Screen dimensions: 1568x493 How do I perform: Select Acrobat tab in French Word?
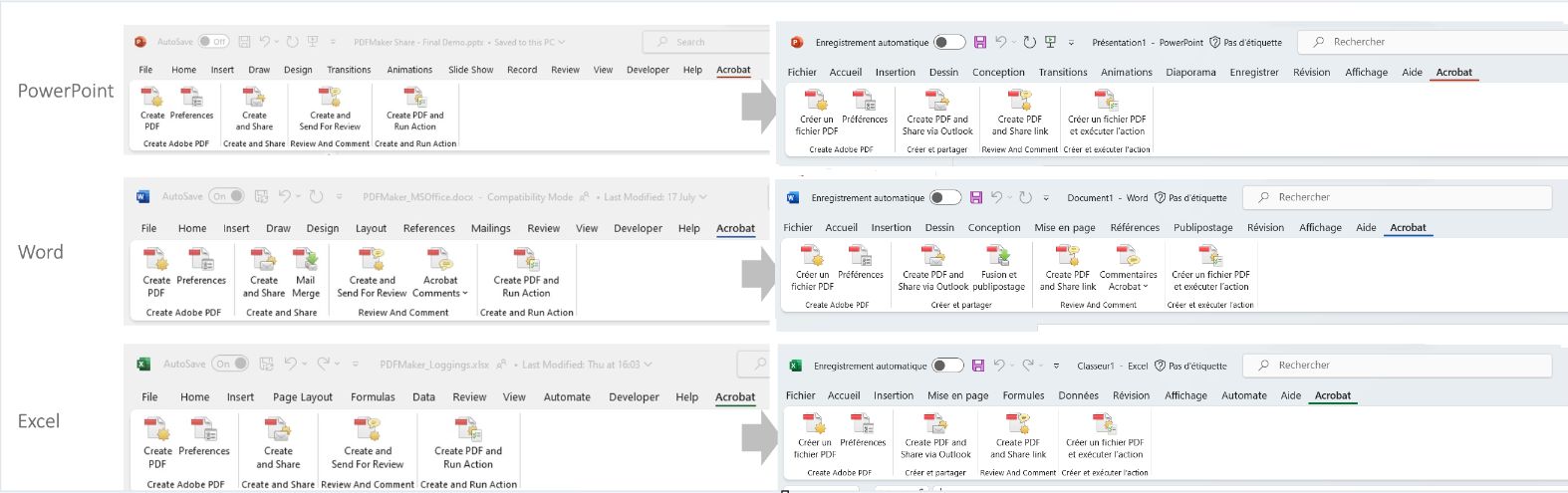point(1408,227)
